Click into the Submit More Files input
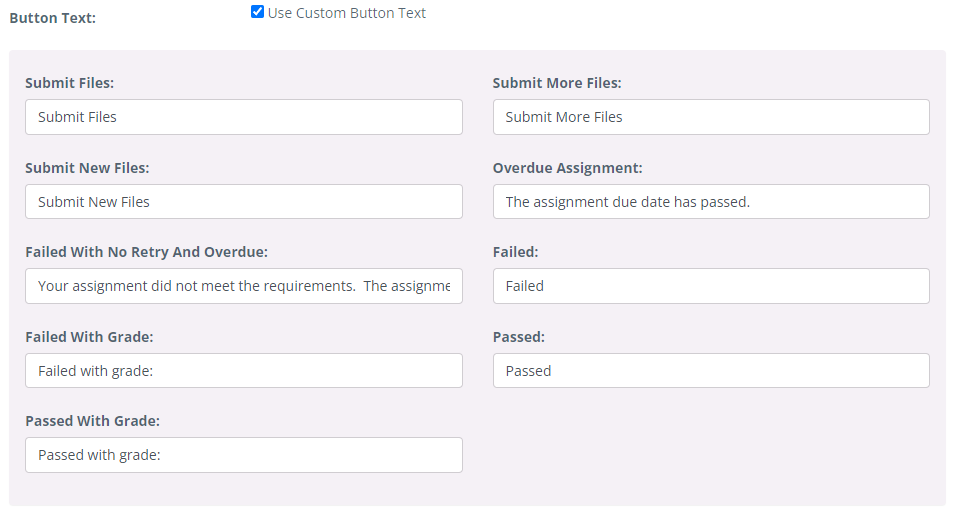Screen dimensions: 959x517 [711, 117]
